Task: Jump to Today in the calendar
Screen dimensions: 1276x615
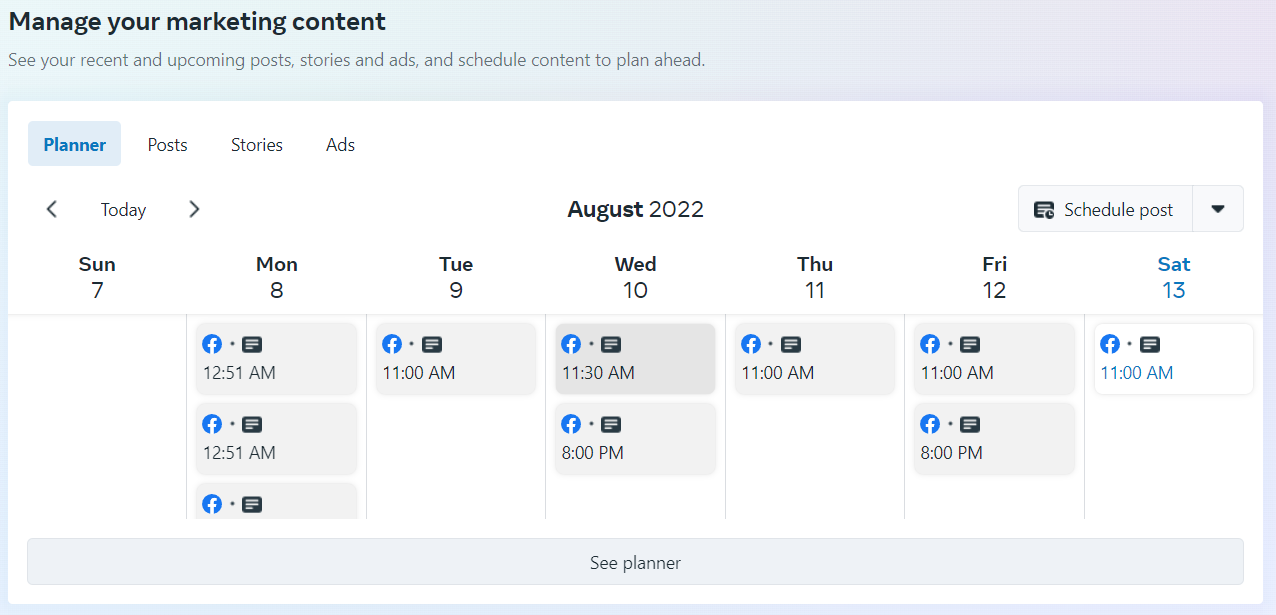Action: click(x=123, y=210)
